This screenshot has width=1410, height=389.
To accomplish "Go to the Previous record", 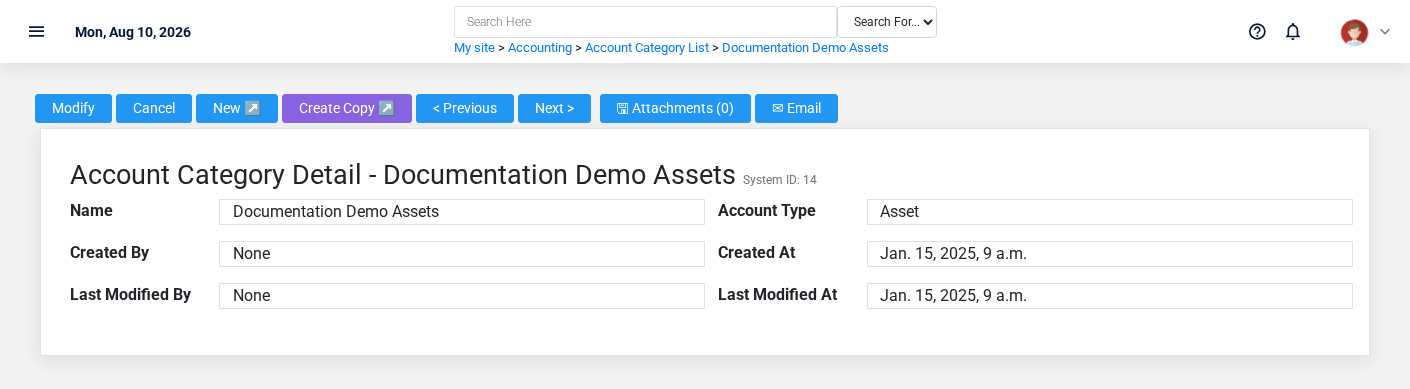I will pyautogui.click(x=465, y=108).
